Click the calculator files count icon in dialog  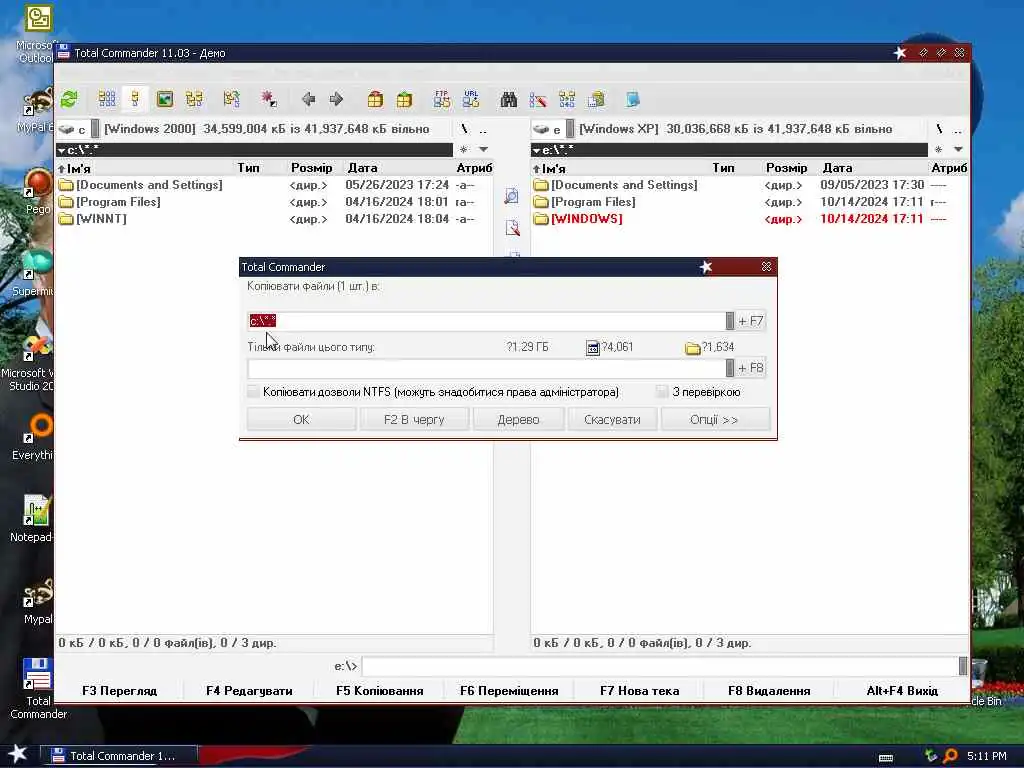tap(592, 348)
